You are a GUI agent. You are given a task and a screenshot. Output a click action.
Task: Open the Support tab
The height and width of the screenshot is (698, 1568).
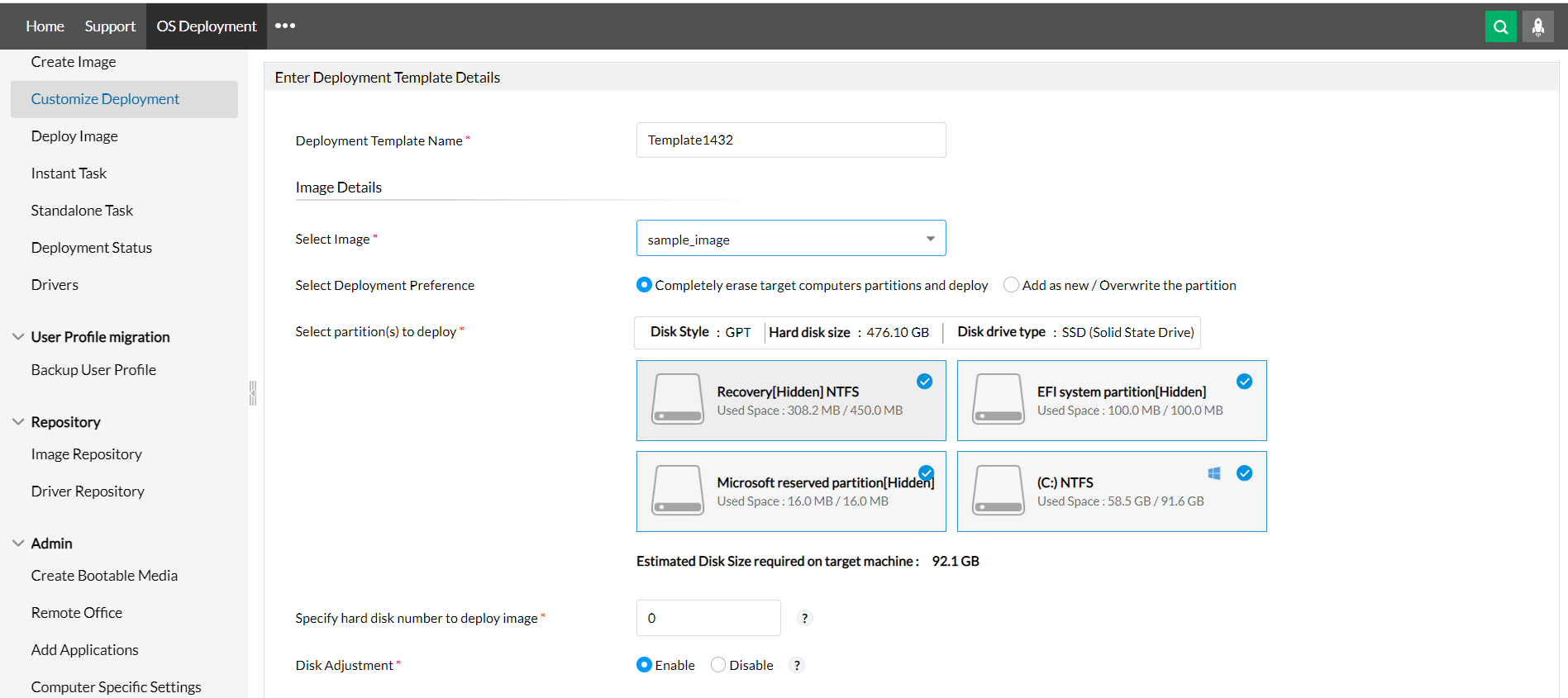[110, 26]
